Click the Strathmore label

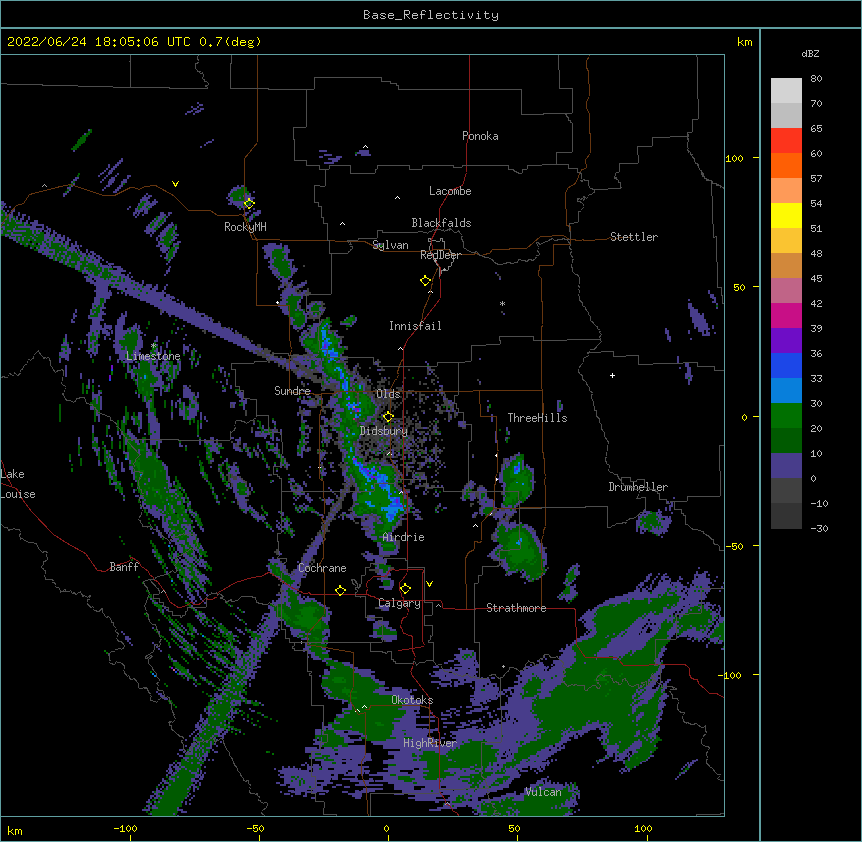pos(516,608)
